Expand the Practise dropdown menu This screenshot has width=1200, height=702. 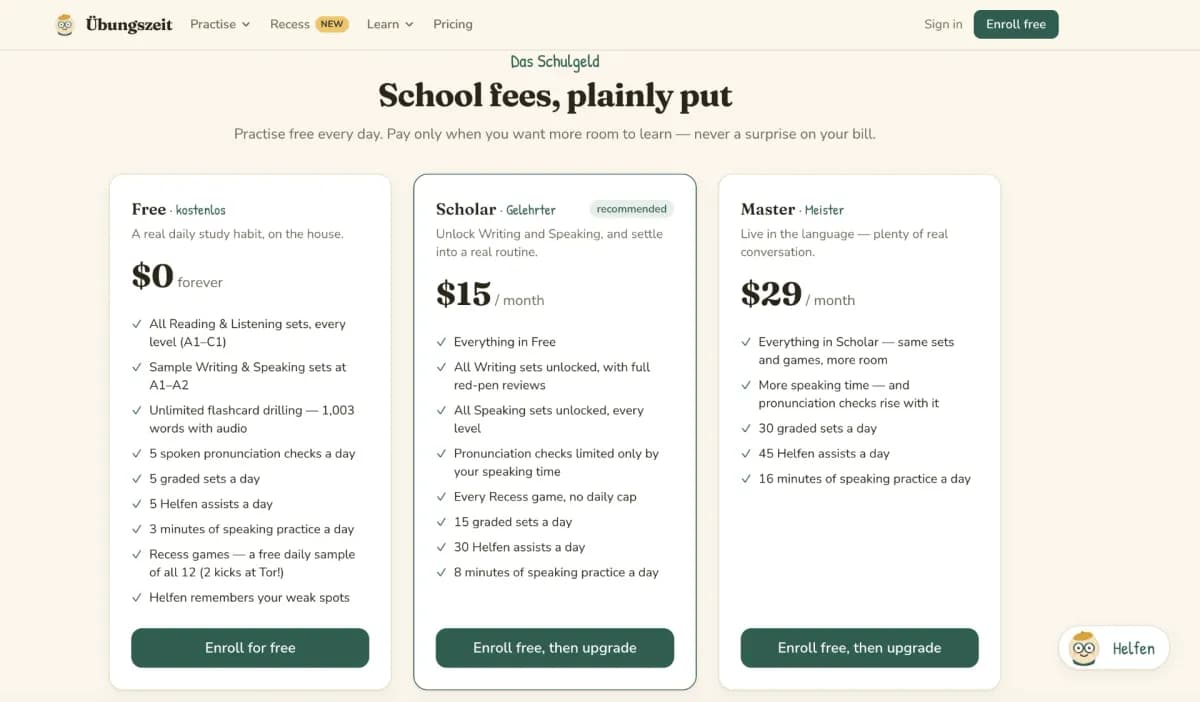tap(220, 24)
